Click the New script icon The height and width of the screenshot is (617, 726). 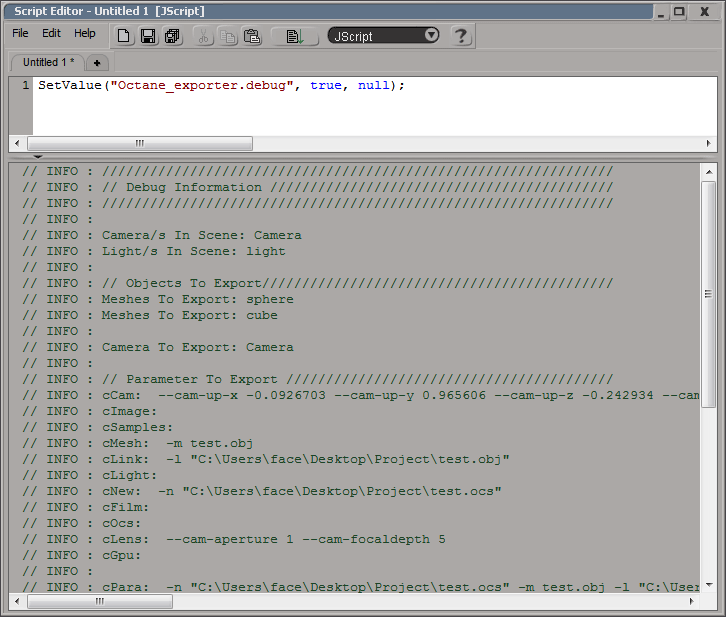point(124,36)
